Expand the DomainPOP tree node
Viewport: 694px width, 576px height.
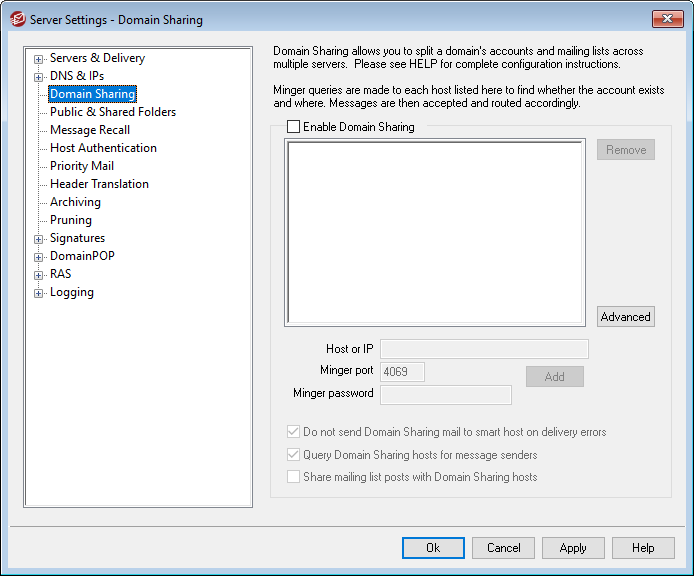pos(39,257)
